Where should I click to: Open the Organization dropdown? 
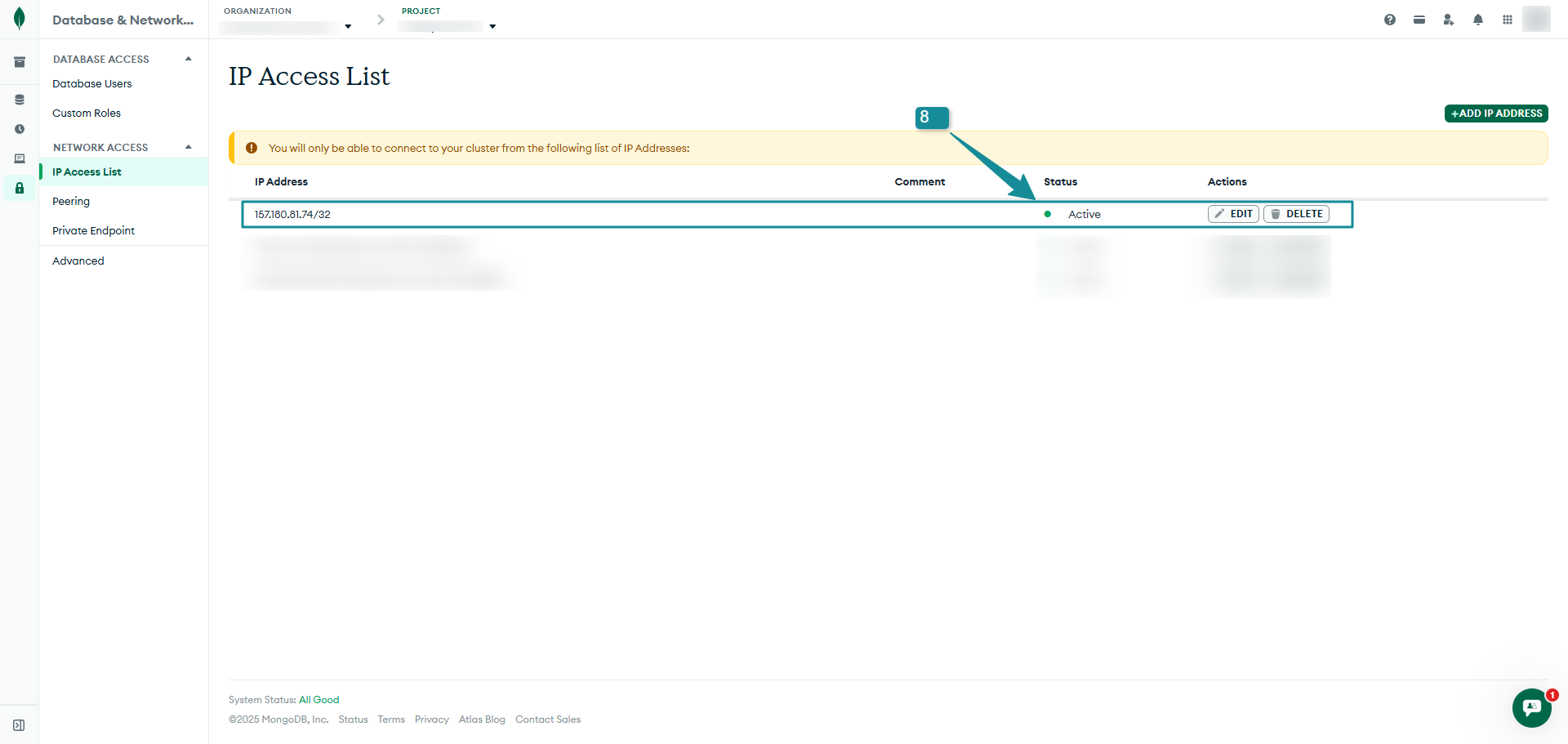point(348,27)
